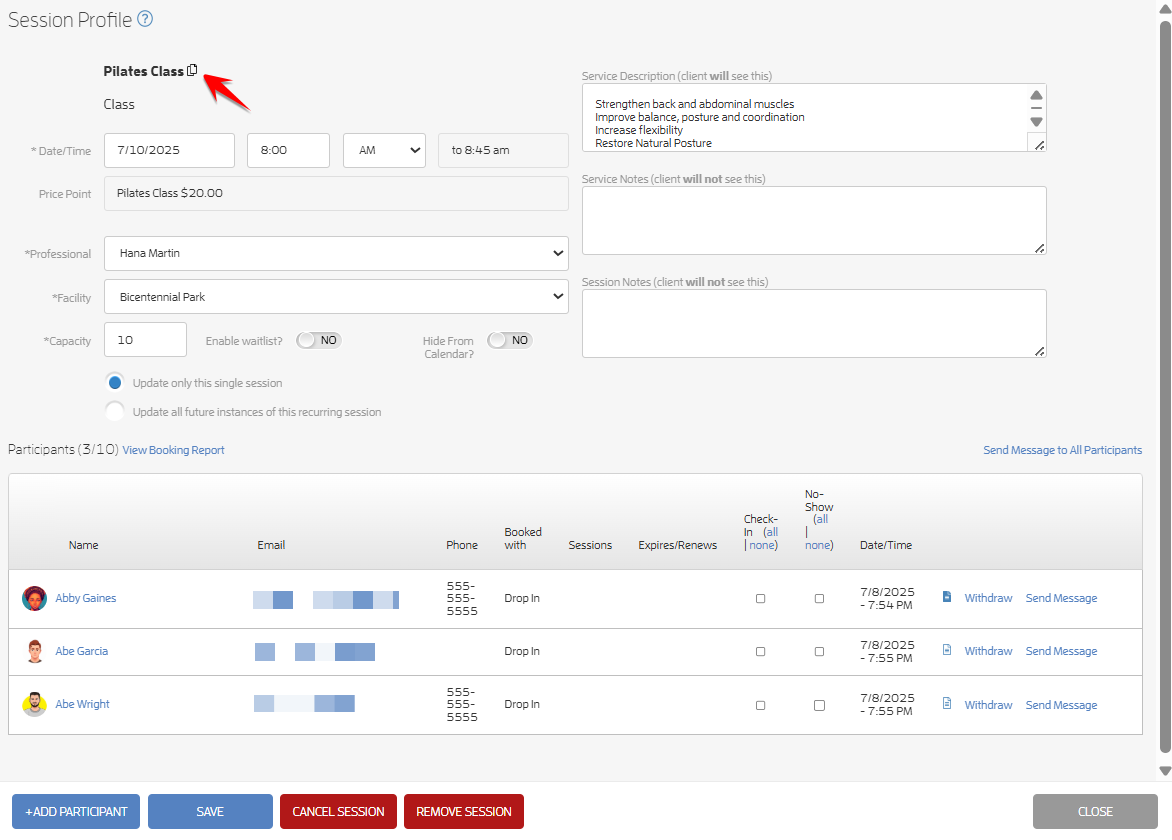This screenshot has height=840, width=1172.
Task: Click No-Show 'all' link
Action: tap(822, 519)
